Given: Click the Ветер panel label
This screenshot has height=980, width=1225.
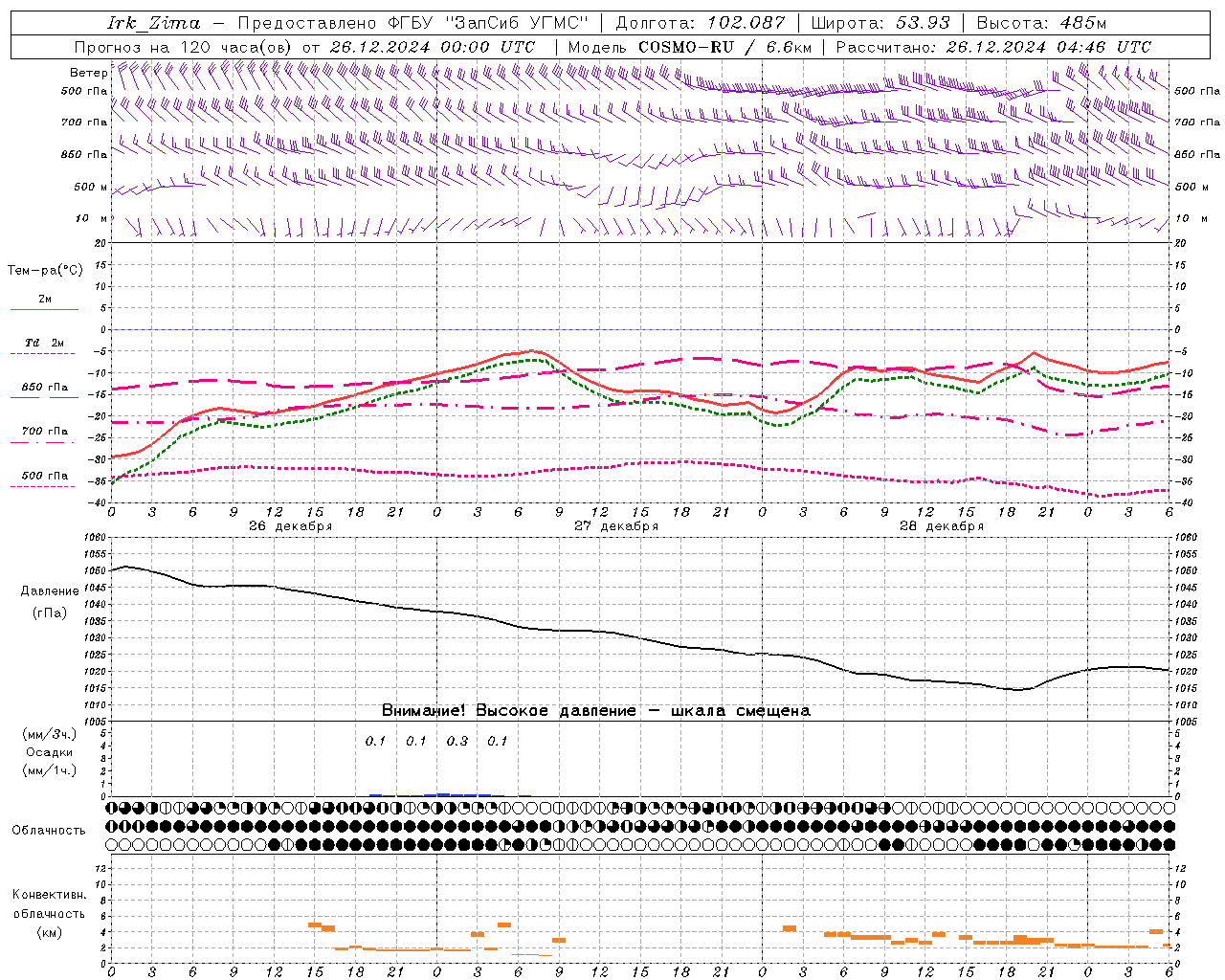Looking at the screenshot, I should coord(88,73).
